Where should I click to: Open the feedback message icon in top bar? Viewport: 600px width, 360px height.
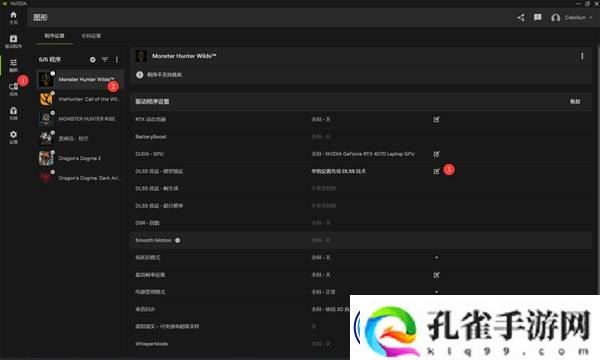[x=538, y=17]
